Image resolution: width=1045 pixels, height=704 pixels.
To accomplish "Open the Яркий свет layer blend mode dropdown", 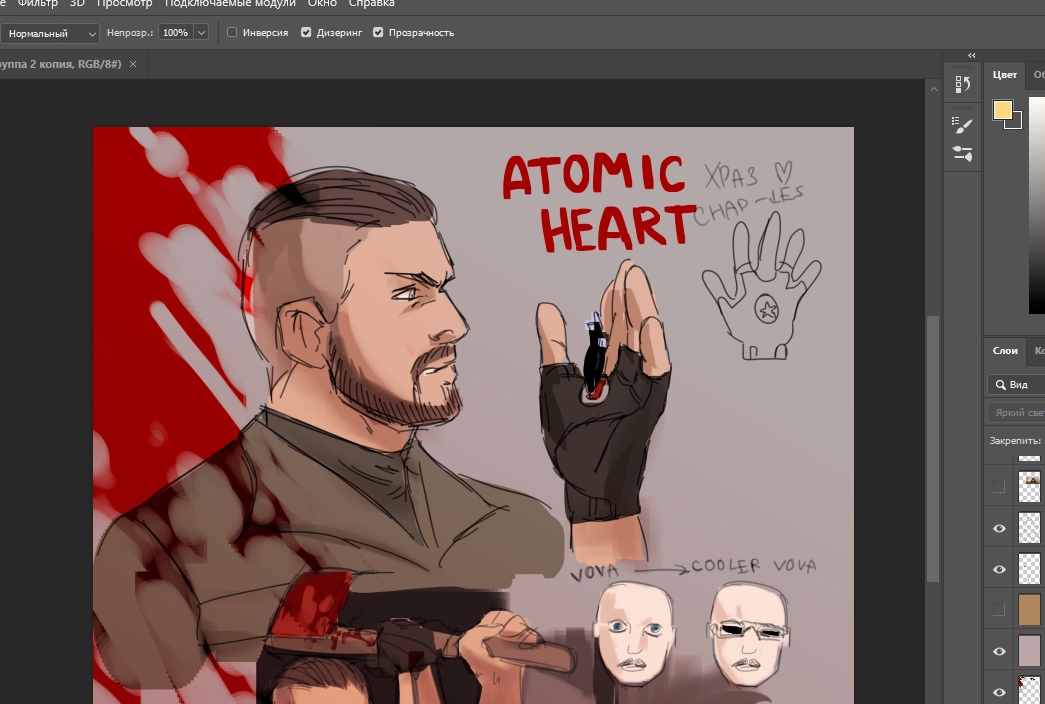I will point(1016,413).
